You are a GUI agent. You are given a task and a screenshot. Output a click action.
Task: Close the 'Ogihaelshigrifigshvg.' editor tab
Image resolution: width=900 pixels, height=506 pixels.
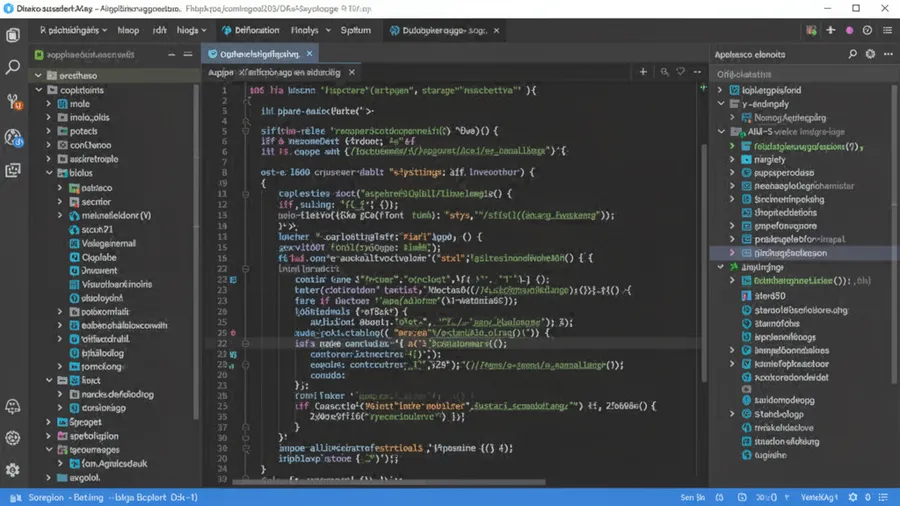click(309, 53)
